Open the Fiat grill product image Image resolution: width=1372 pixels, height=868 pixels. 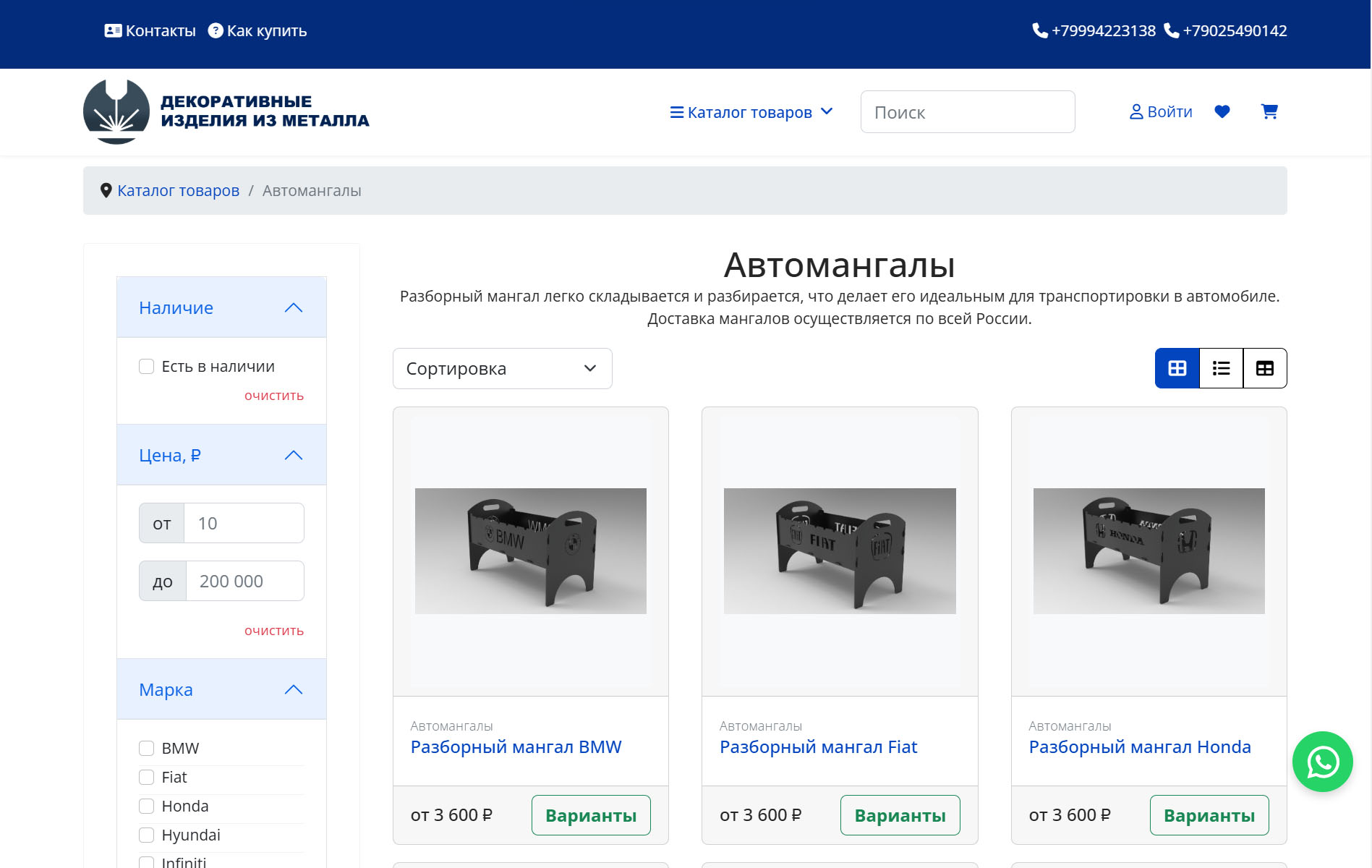coord(840,551)
